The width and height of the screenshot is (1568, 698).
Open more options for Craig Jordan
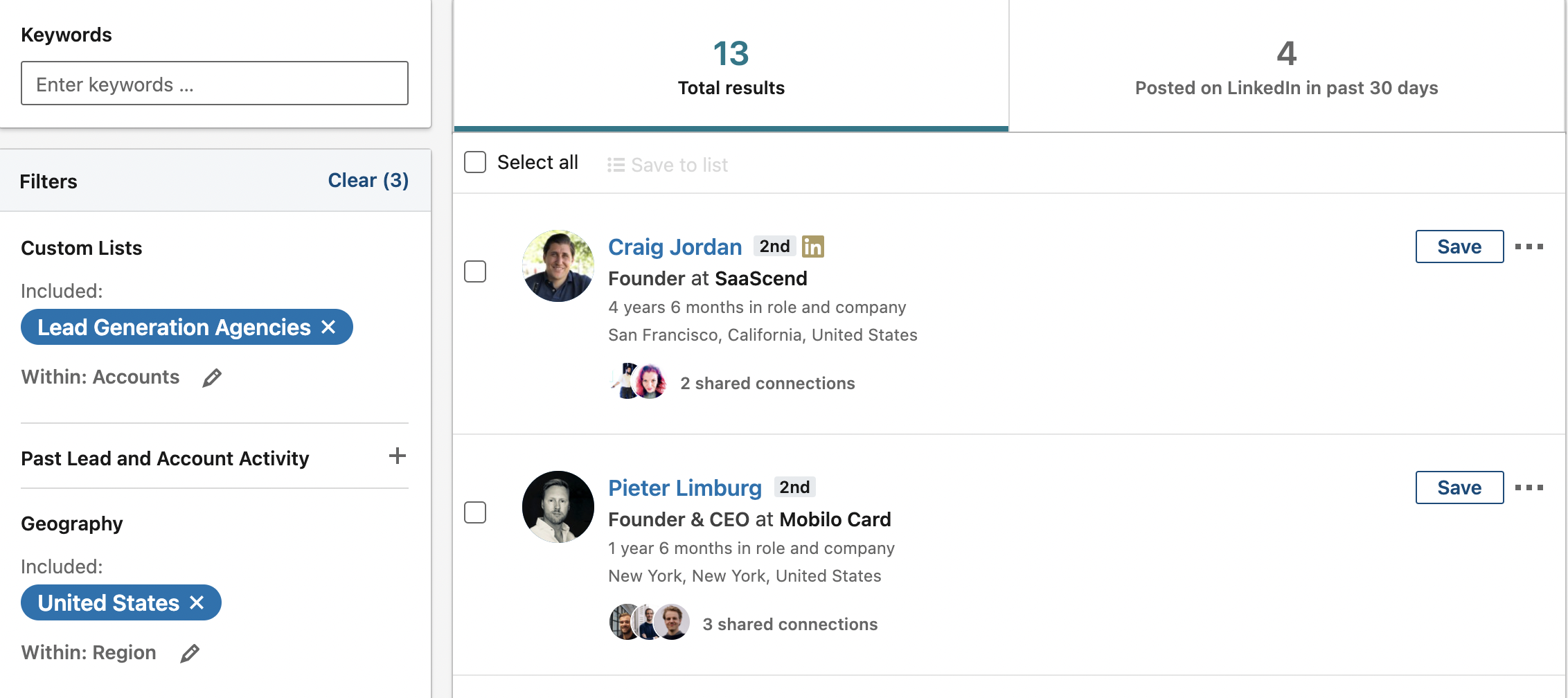pos(1529,247)
